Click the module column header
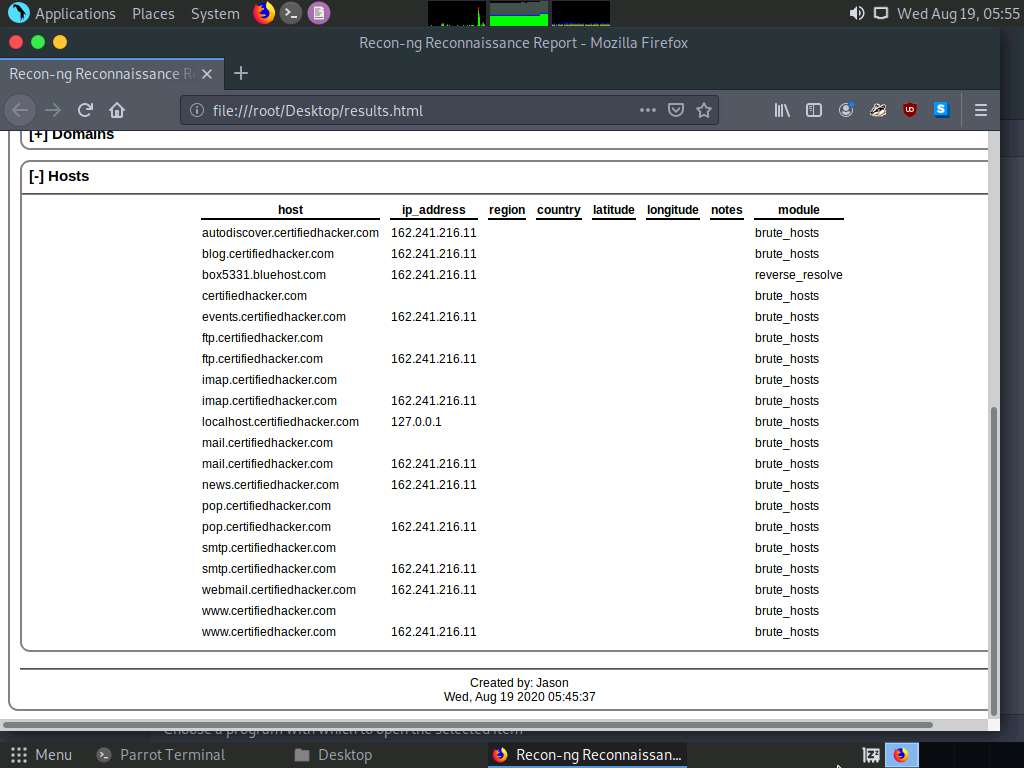The height and width of the screenshot is (768, 1024). point(799,210)
